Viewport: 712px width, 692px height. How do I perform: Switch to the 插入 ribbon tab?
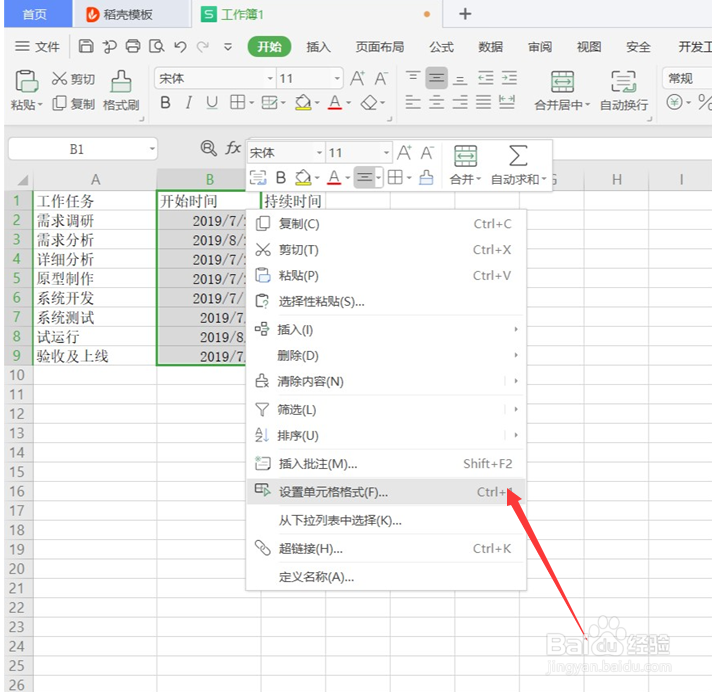click(318, 47)
